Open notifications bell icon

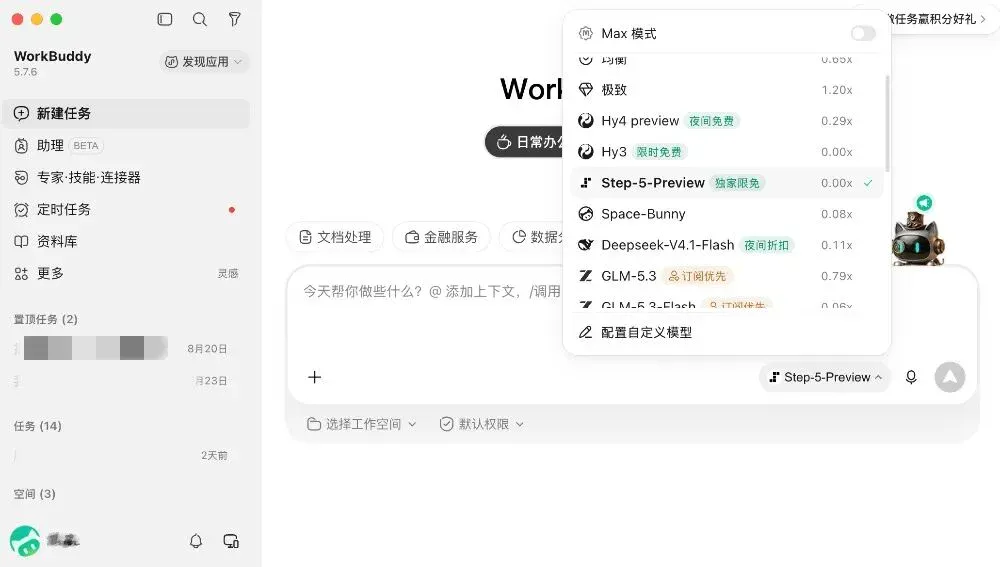196,541
